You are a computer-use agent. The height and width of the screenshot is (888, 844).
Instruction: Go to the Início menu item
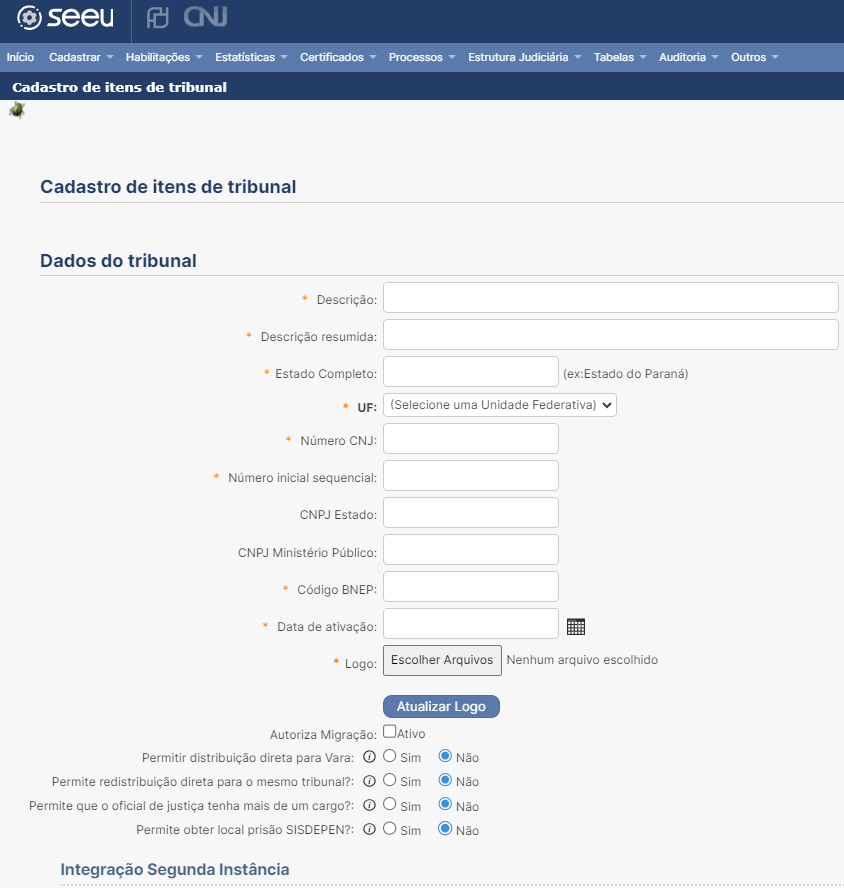[20, 57]
